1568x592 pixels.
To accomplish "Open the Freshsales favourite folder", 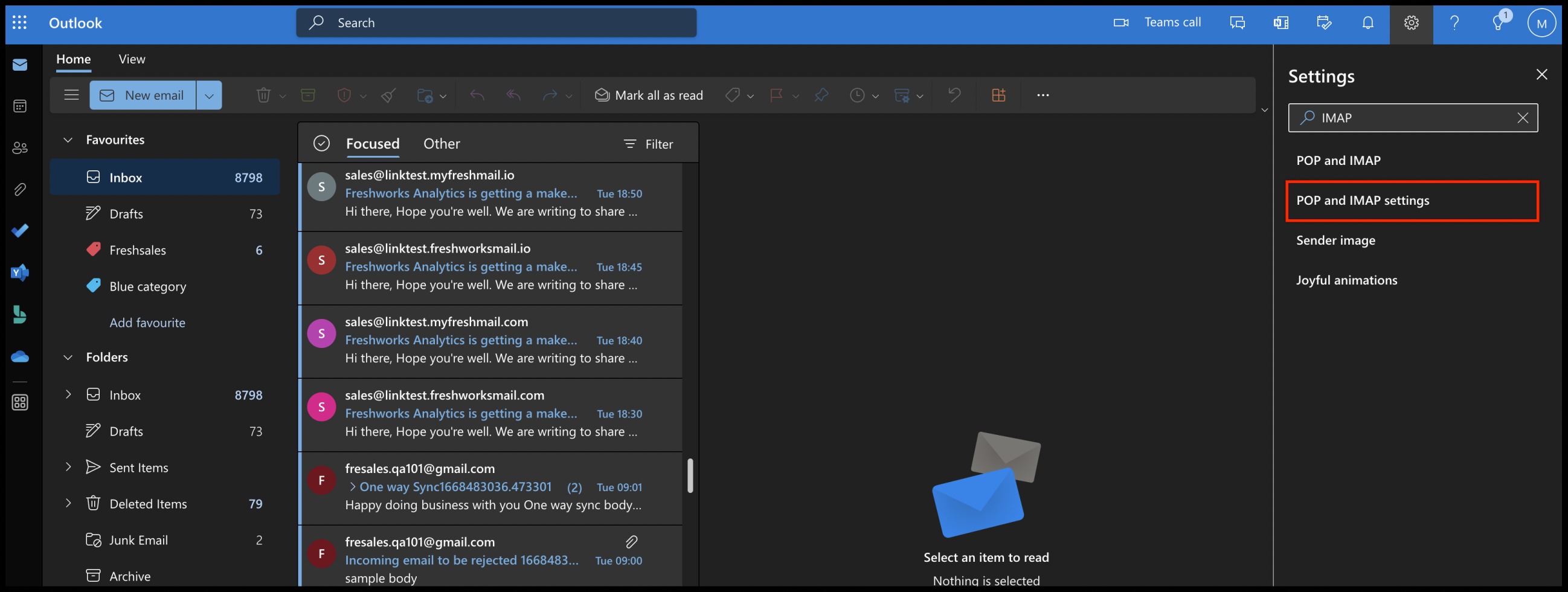I will pyautogui.click(x=165, y=249).
